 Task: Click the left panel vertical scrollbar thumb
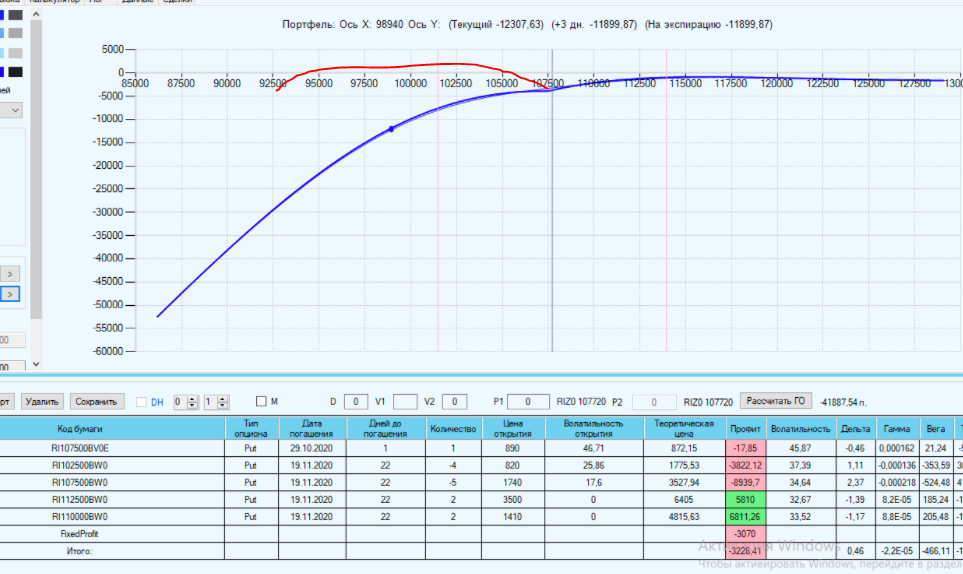(36, 169)
